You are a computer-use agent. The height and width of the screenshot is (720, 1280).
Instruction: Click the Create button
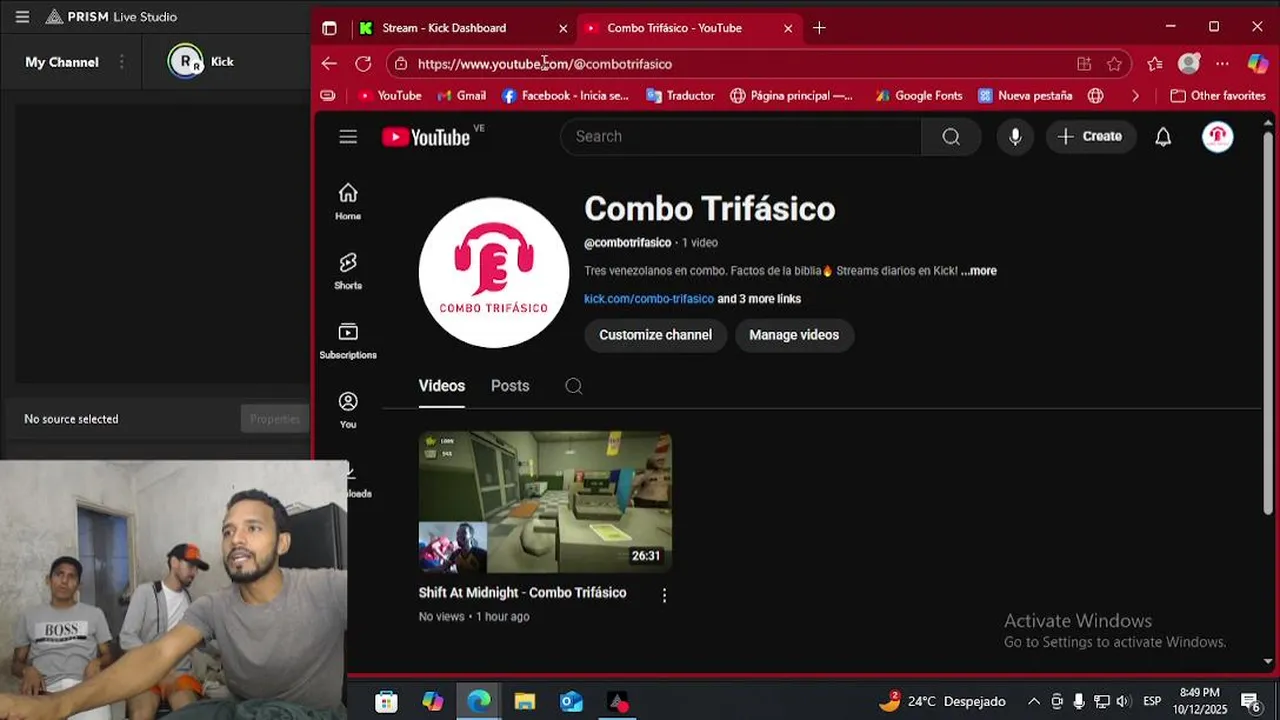click(x=1091, y=137)
